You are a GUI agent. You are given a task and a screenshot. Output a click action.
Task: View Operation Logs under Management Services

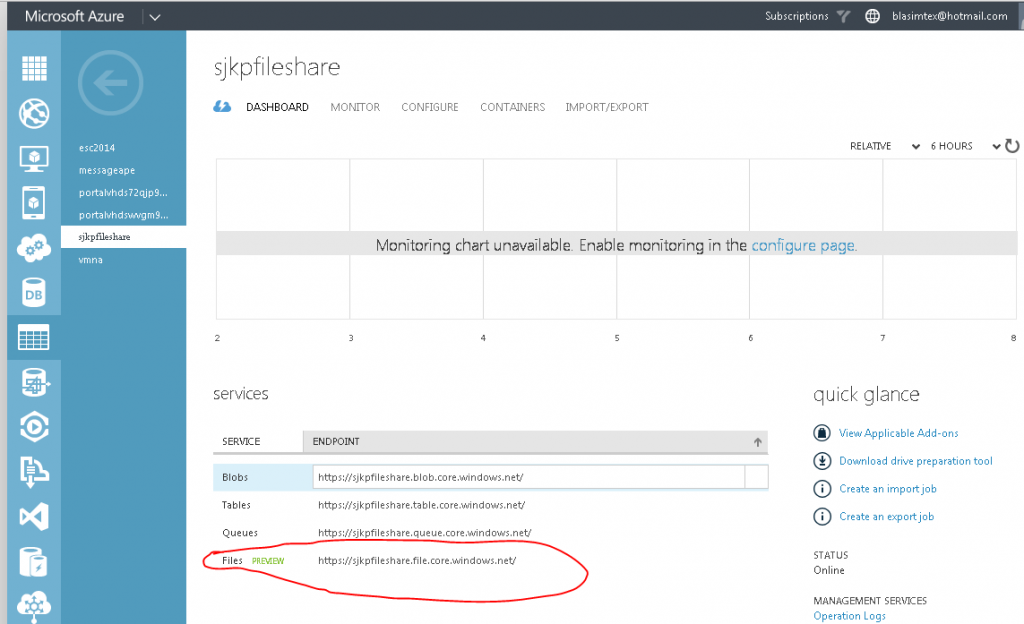pyautogui.click(x=849, y=616)
